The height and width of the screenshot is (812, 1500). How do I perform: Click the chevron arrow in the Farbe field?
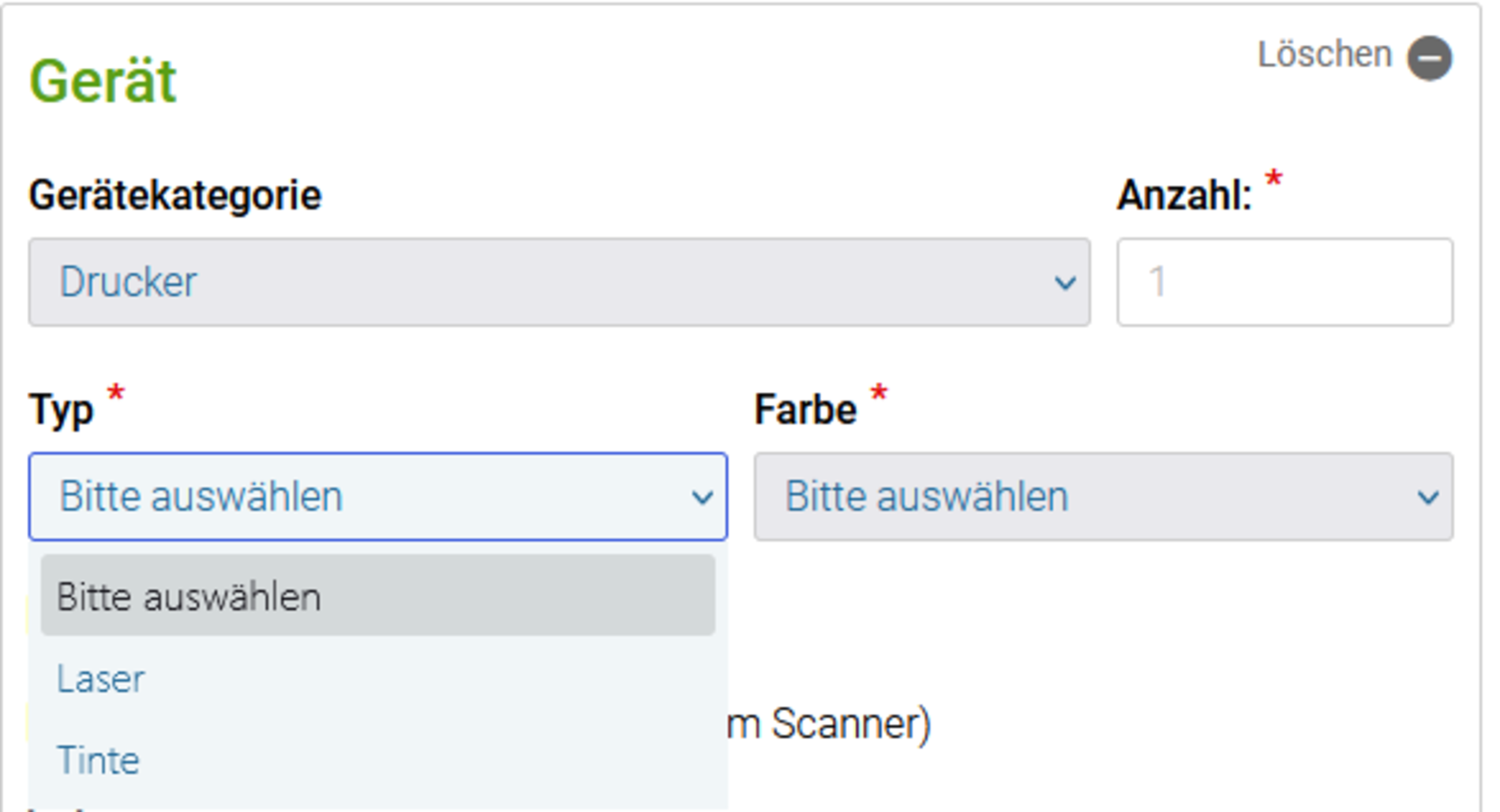tap(1427, 497)
